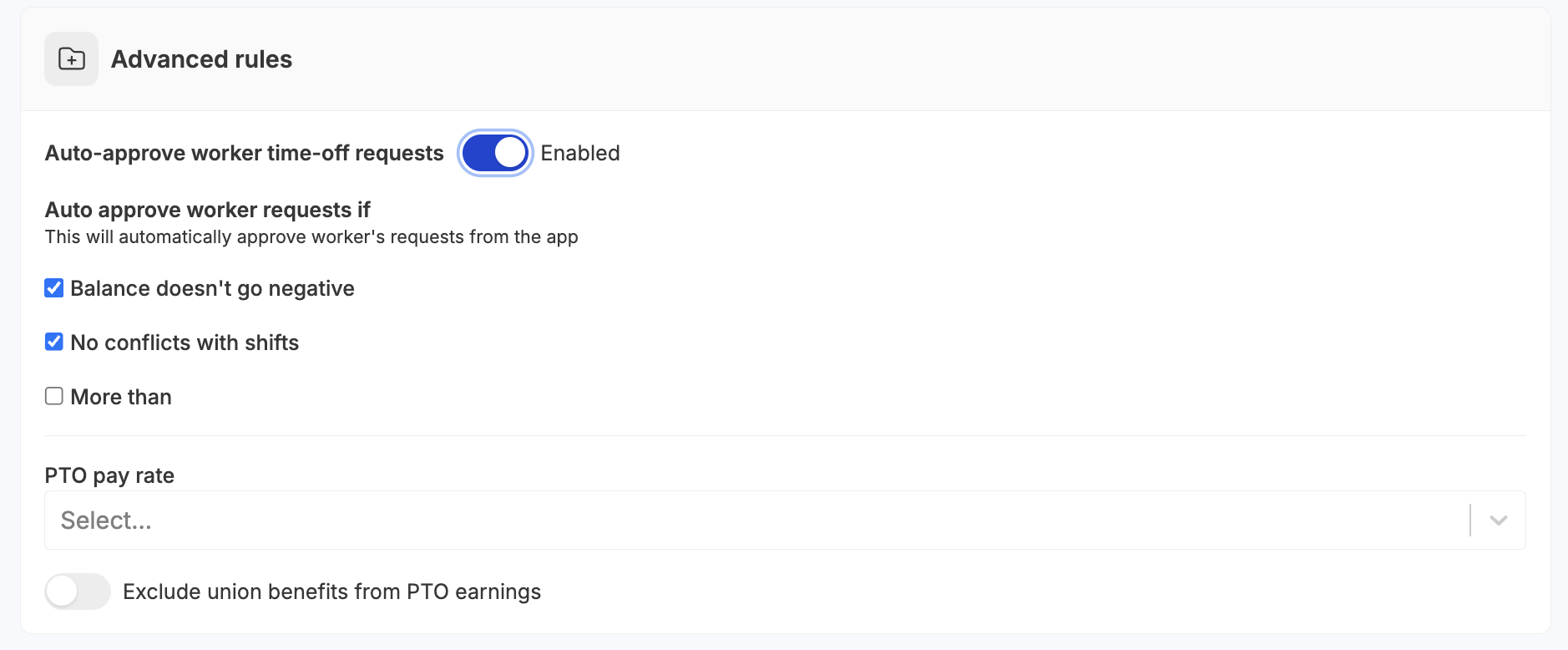1568x650 pixels.
Task: Click the "Auto approve worker requests if" heading
Action: 207,210
